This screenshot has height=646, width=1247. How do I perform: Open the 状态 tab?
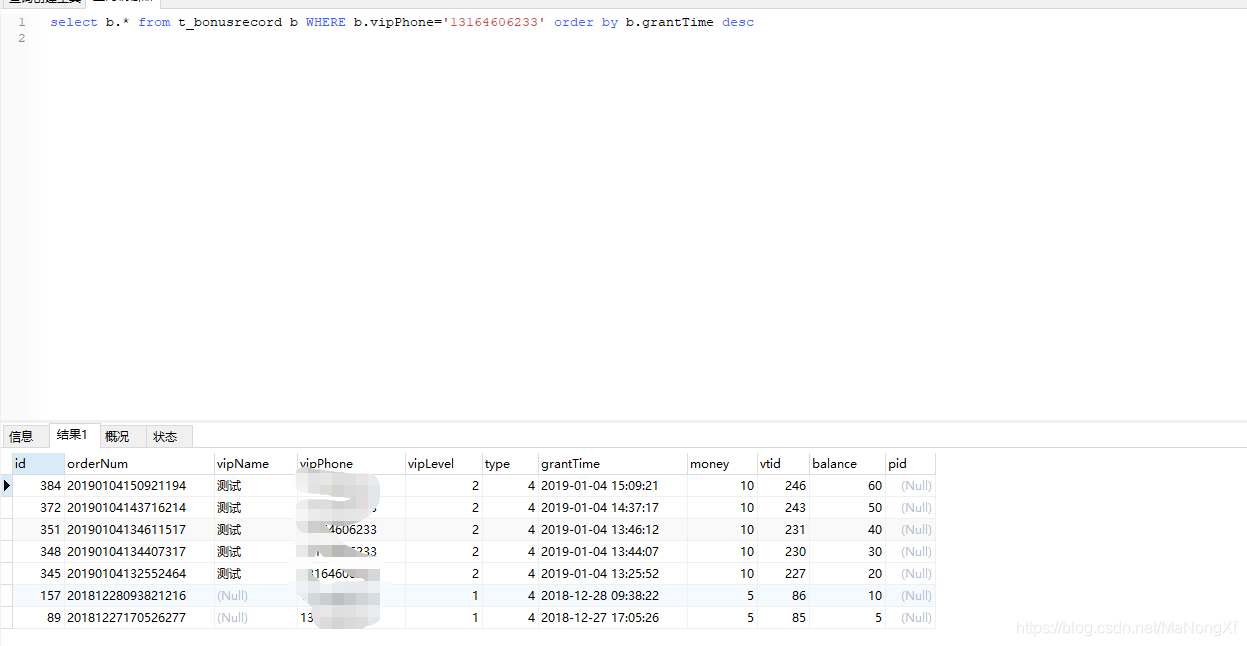164,436
